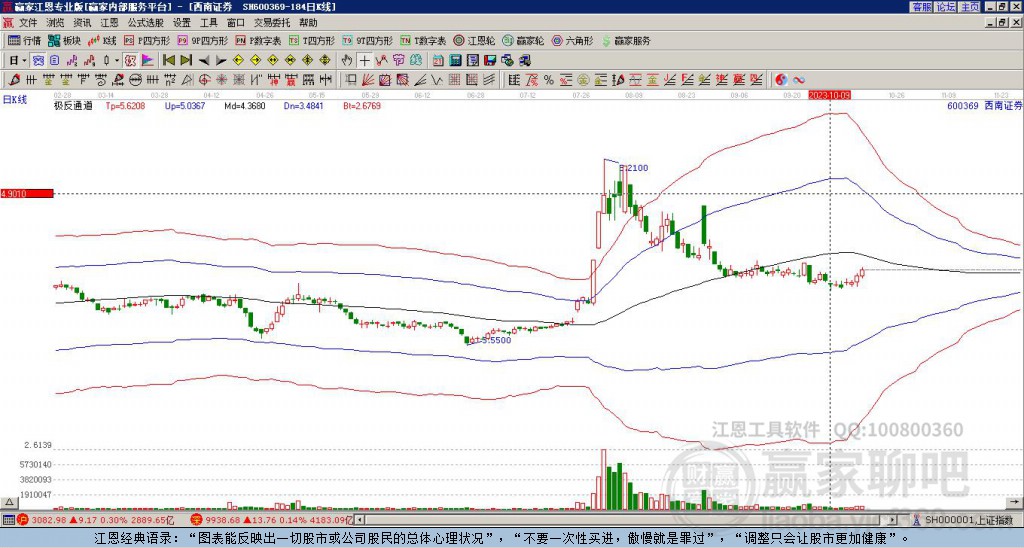Screen dimensions: 1024x548
Task: Click the 3.5500 low price label
Action: click(496, 340)
